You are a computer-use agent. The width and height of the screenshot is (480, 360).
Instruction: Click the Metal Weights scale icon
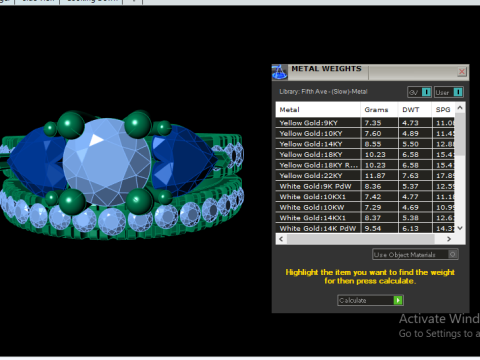279,72
